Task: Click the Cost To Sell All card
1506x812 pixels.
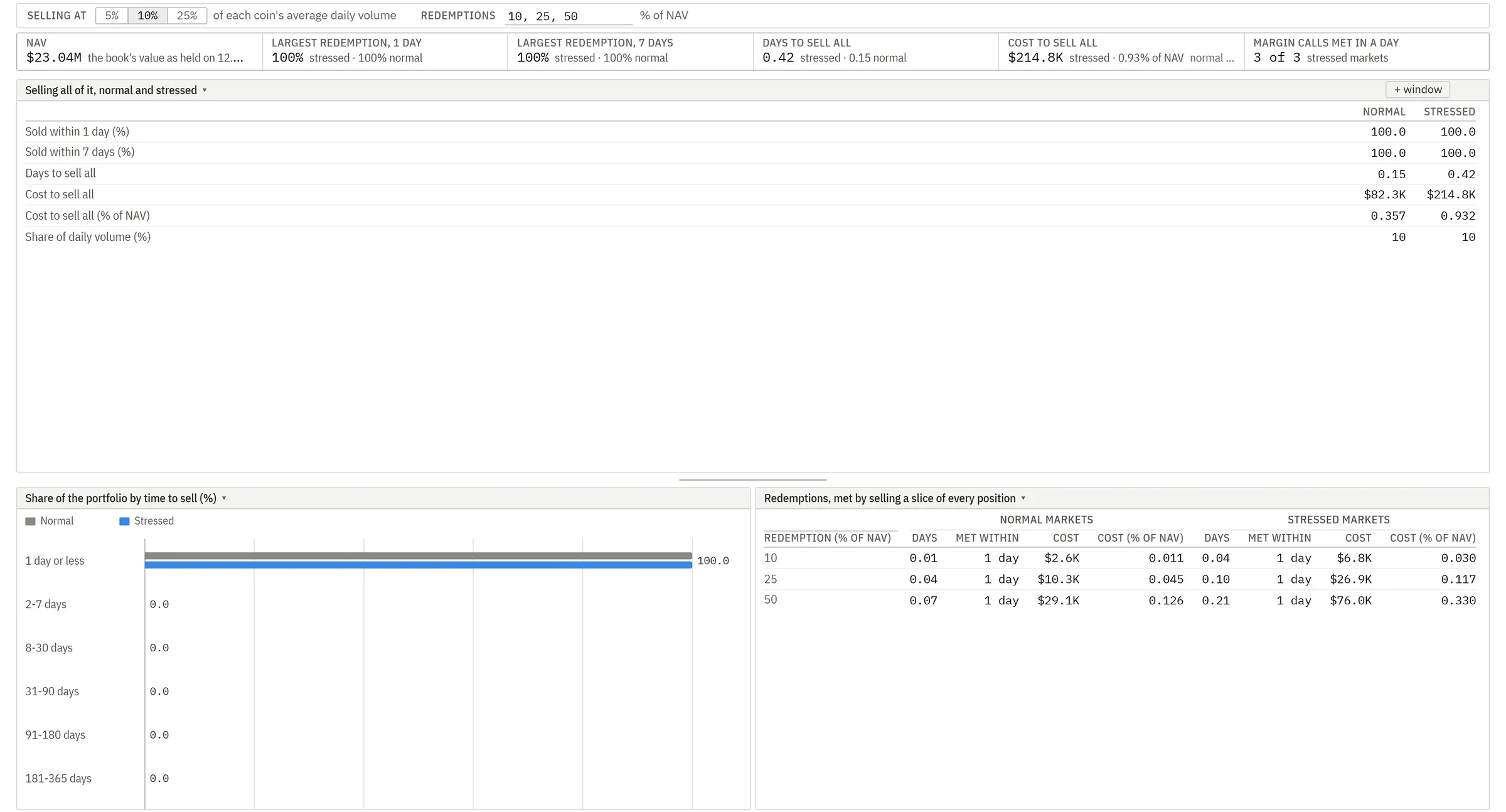Action: [1121, 51]
